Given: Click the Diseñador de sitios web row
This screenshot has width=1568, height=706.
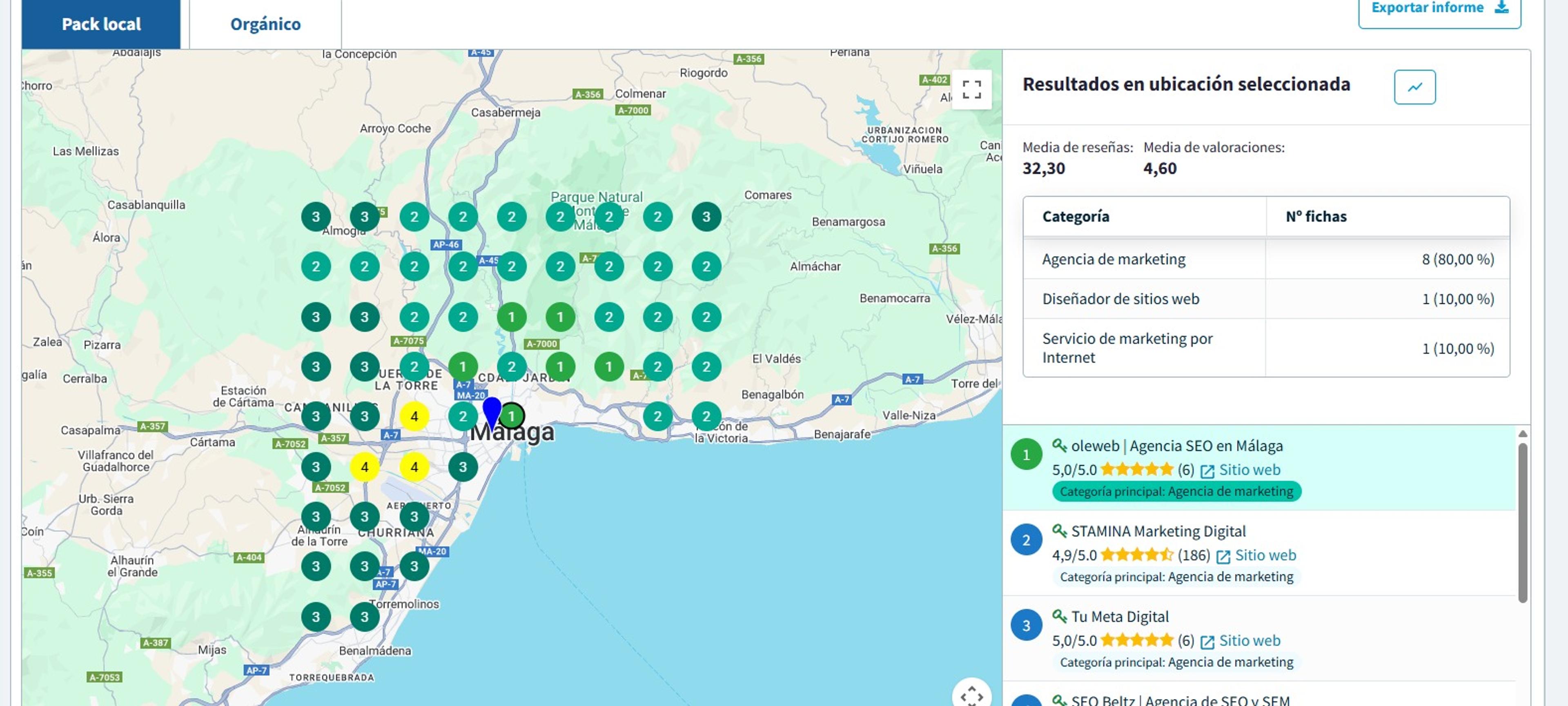Looking at the screenshot, I should pyautogui.click(x=1266, y=299).
